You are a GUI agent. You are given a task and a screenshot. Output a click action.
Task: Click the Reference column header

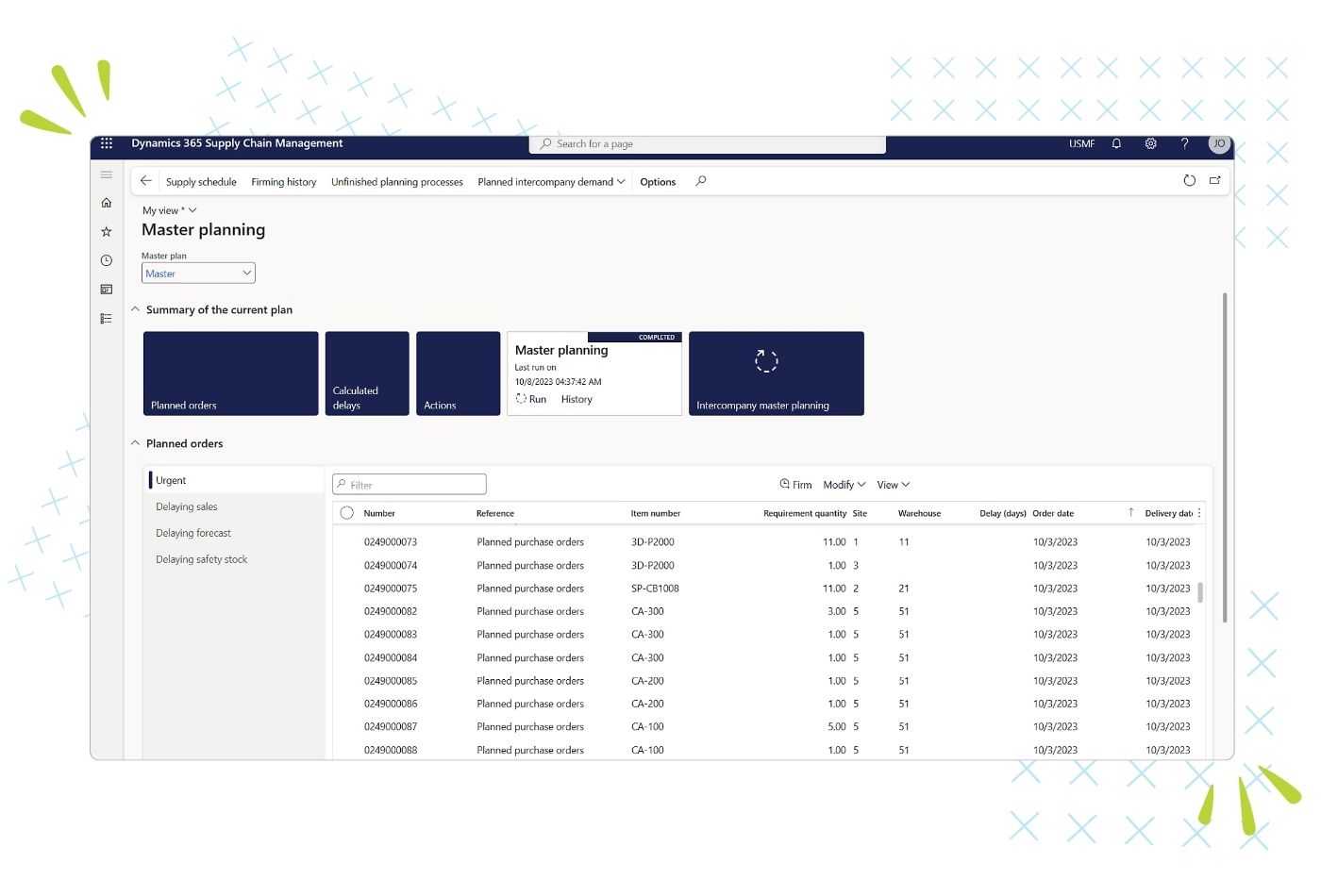click(495, 513)
